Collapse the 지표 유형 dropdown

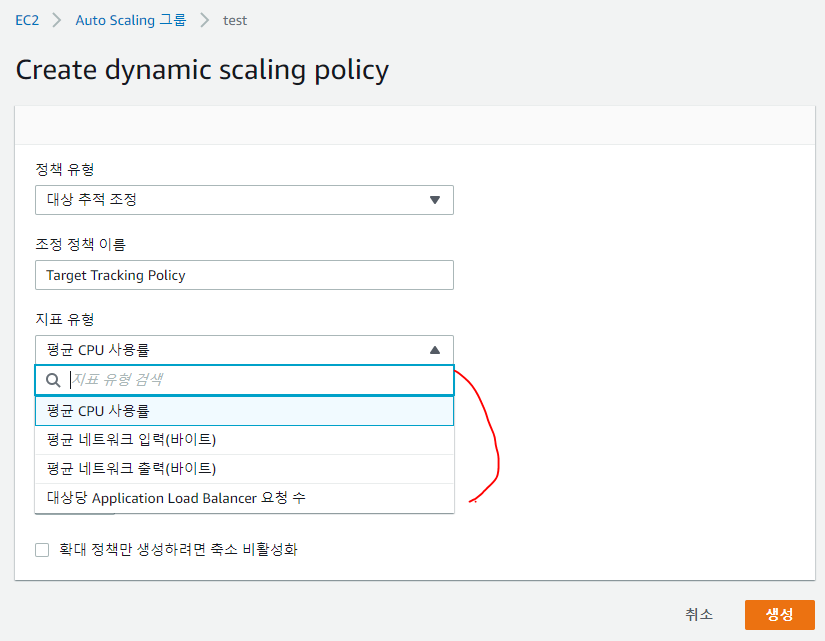[x=244, y=350]
